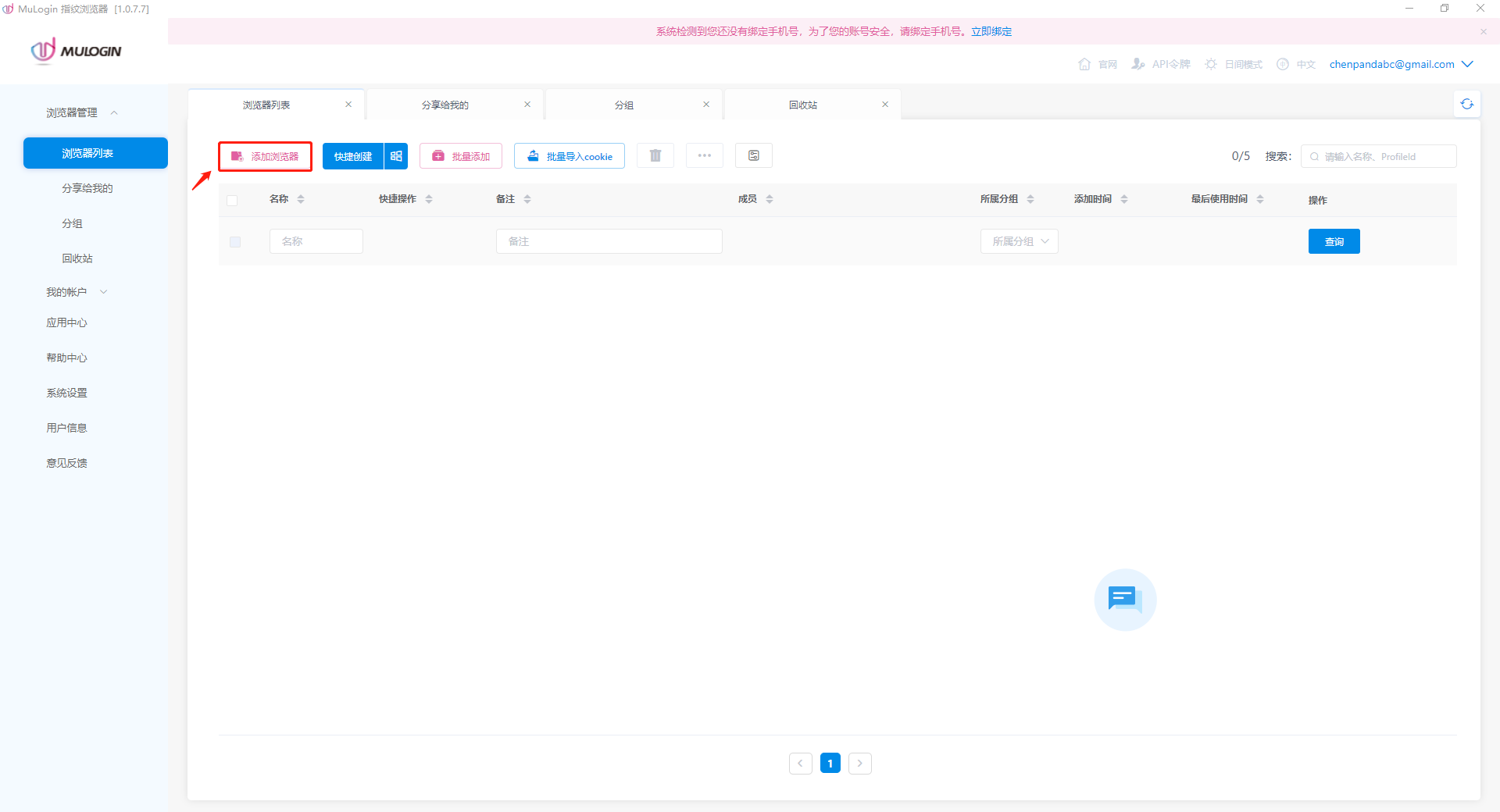Click the trash delete icon in toolbar
1500x812 pixels.
pos(655,155)
